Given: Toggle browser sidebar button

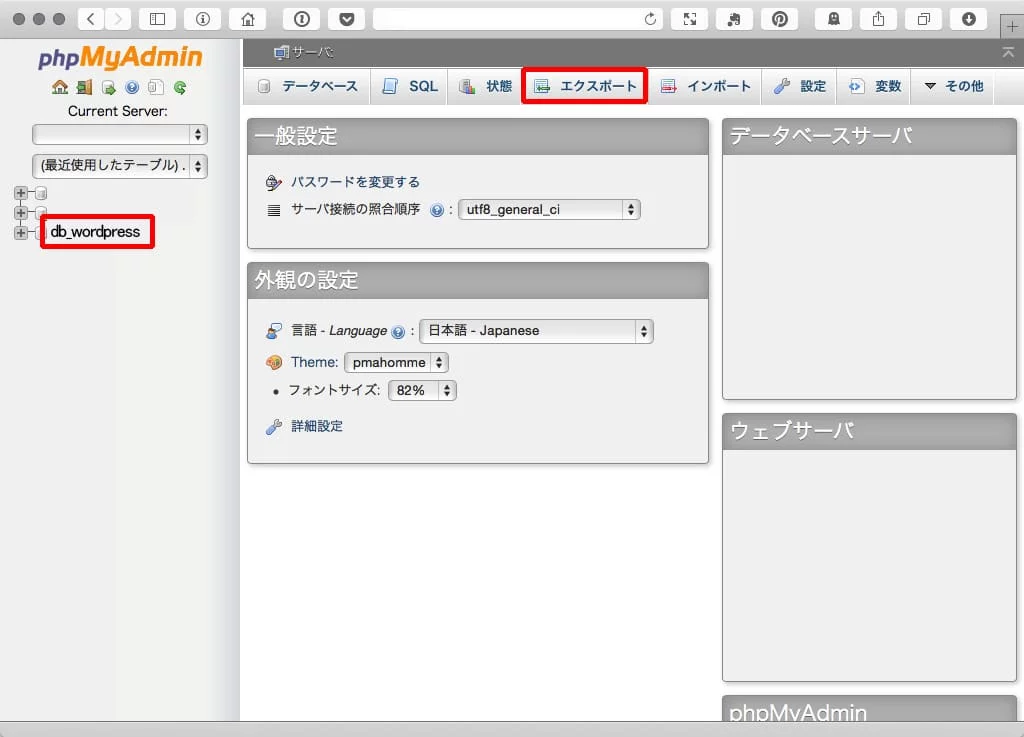Looking at the screenshot, I should (x=157, y=19).
